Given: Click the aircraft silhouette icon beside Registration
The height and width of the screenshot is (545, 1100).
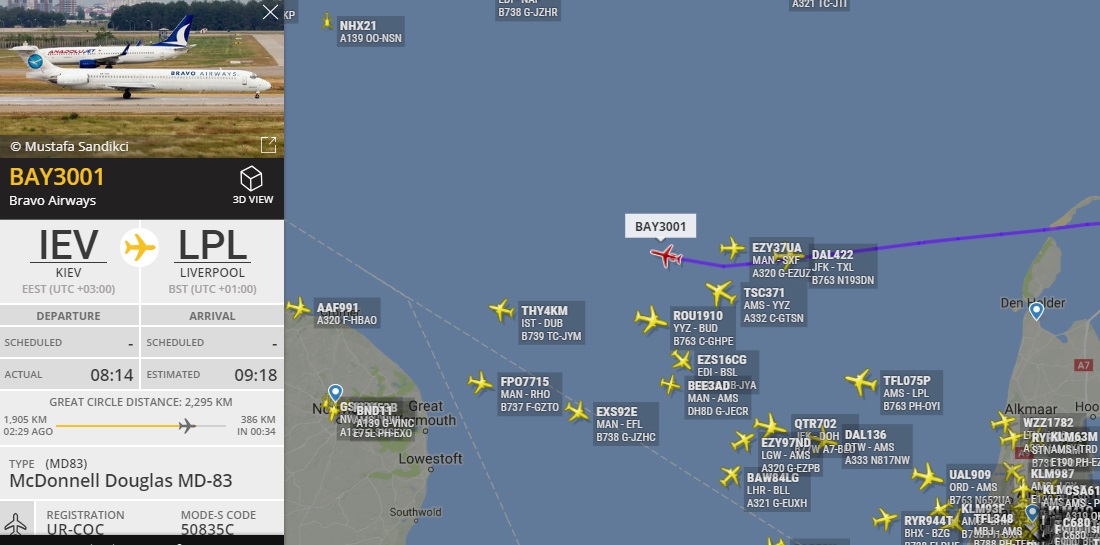Looking at the screenshot, I should click(15, 523).
